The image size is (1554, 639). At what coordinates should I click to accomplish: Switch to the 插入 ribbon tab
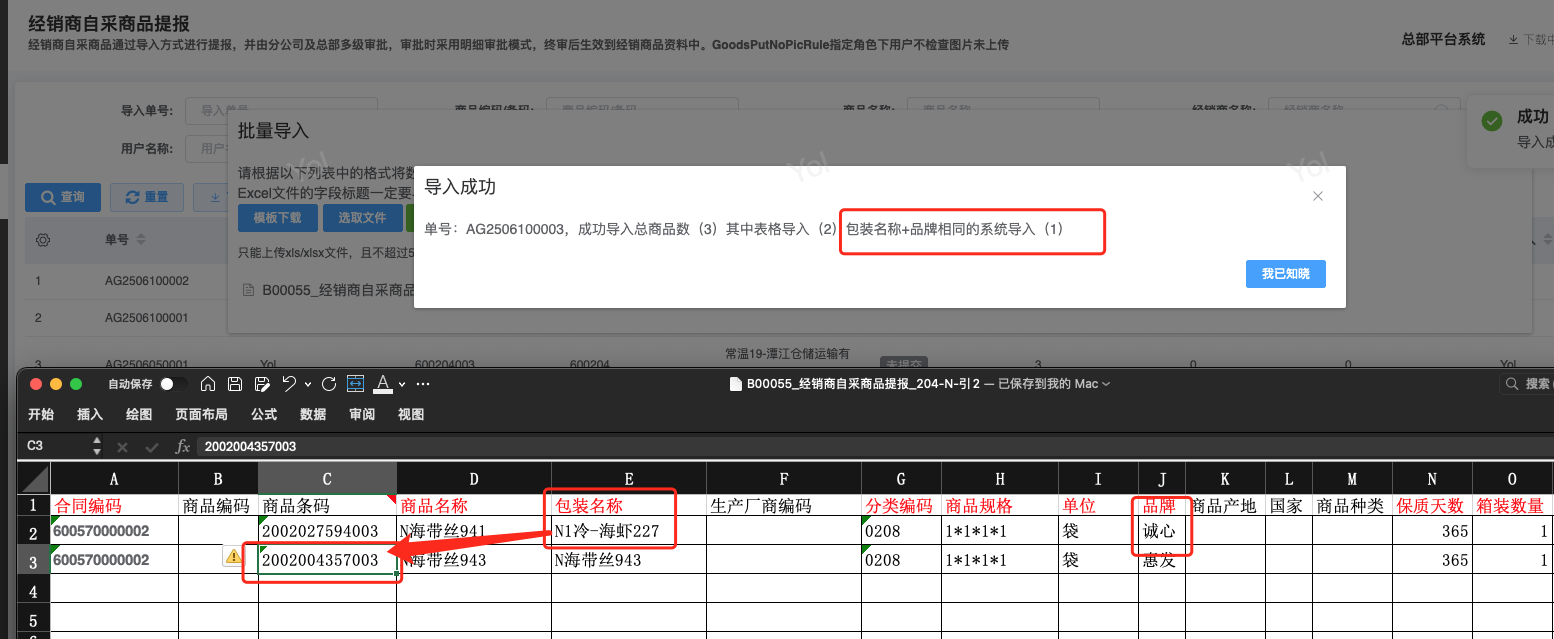90,414
